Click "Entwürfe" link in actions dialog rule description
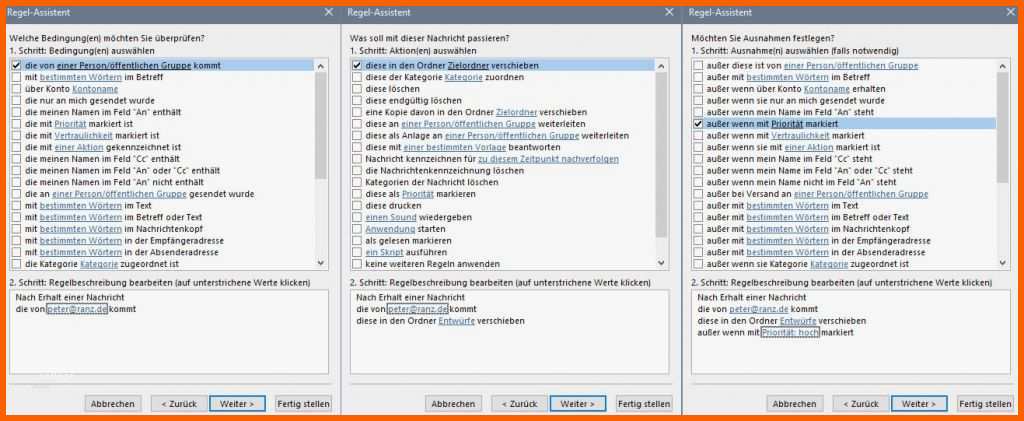 tap(456, 320)
